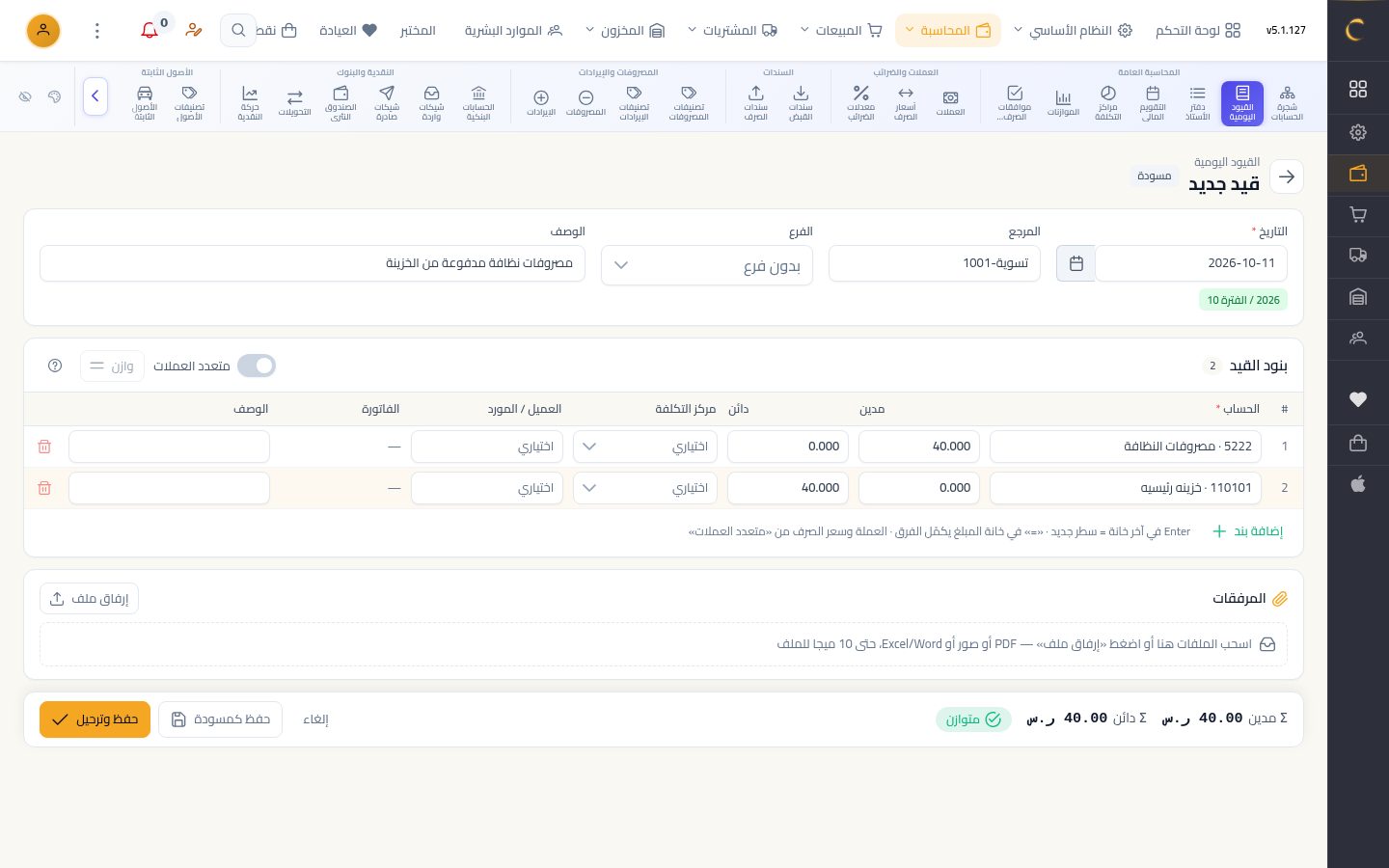Open أسعار الصرف exchange rates icon
The height and width of the screenshot is (868, 1389).
[906, 102]
